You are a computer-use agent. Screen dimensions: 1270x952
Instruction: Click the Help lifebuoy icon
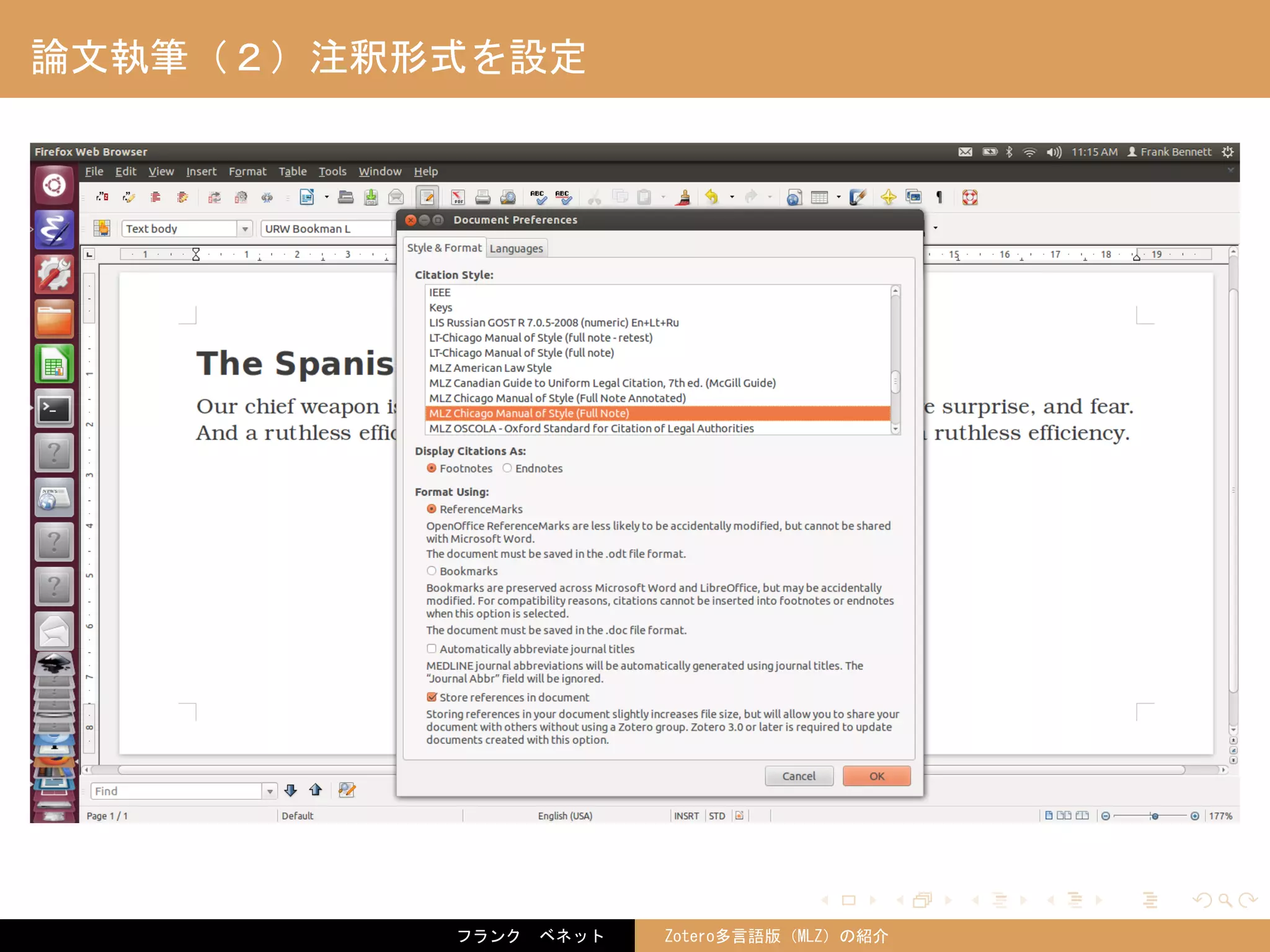point(970,197)
